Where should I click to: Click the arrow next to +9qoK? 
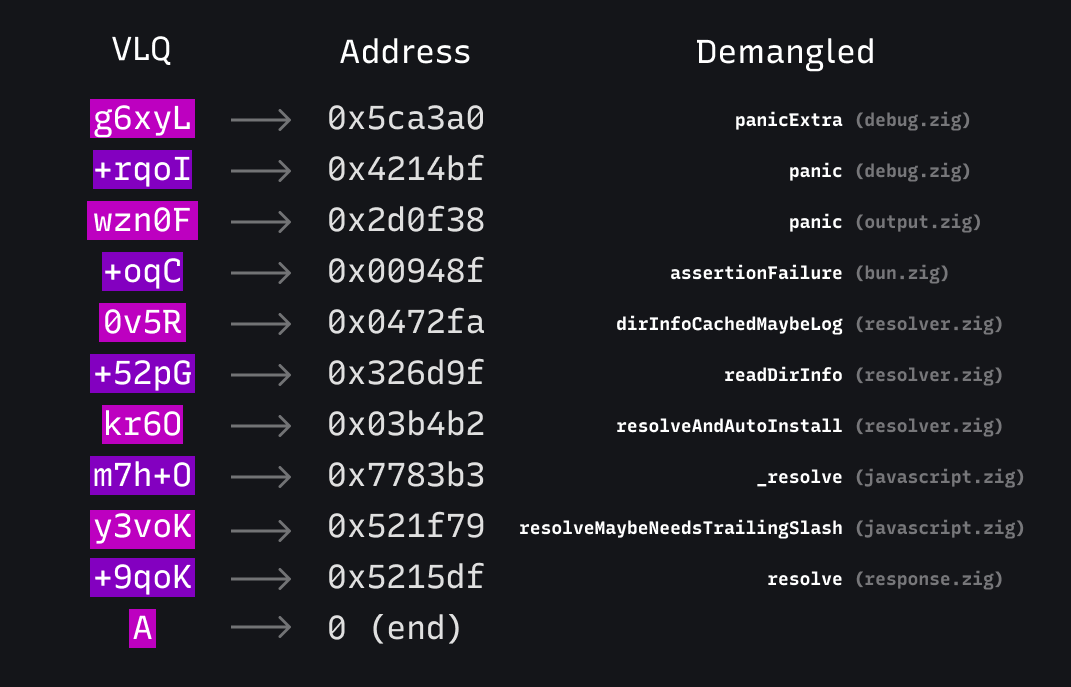(261, 579)
